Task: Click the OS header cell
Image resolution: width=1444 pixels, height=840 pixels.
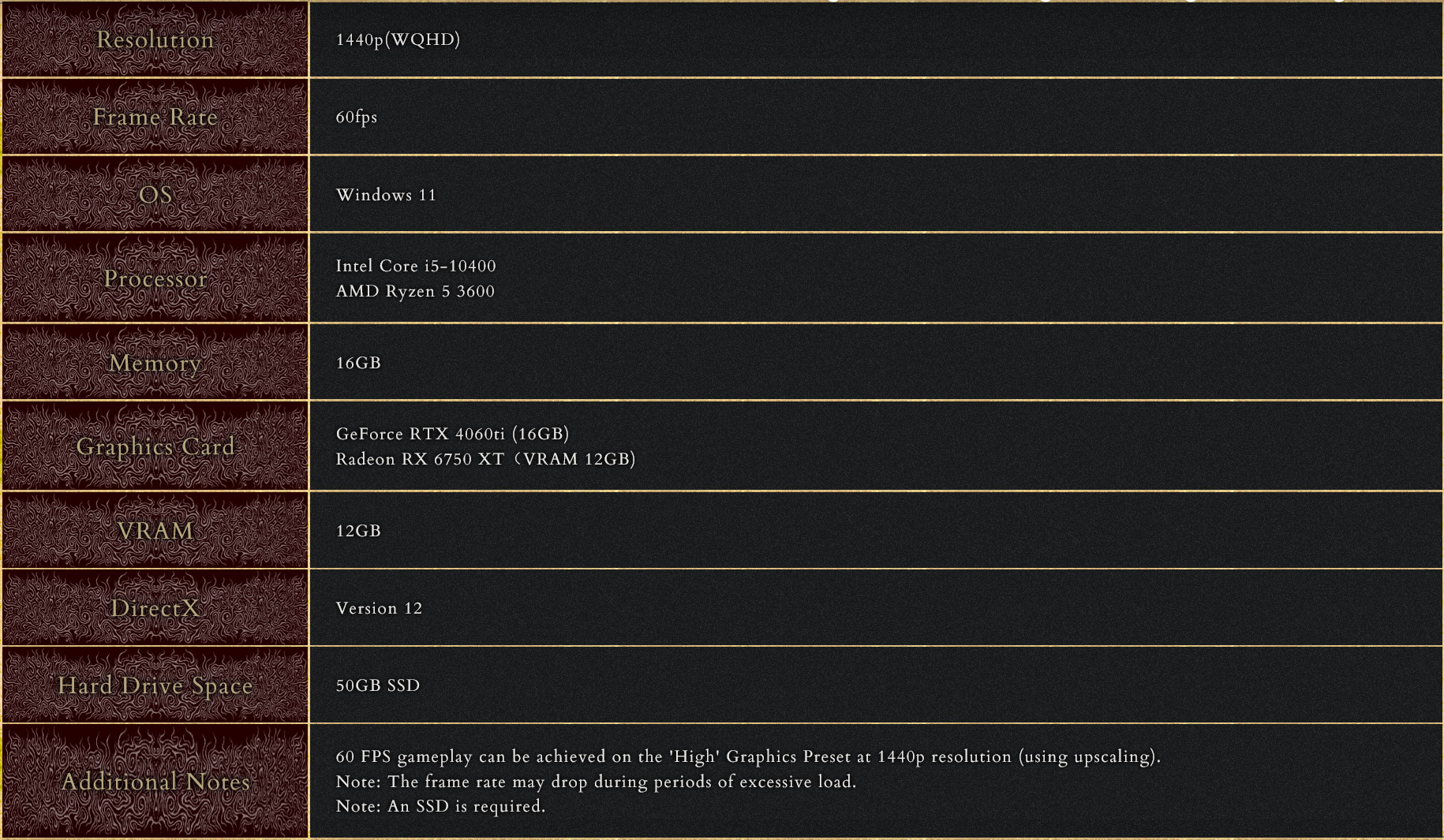Action: [155, 194]
